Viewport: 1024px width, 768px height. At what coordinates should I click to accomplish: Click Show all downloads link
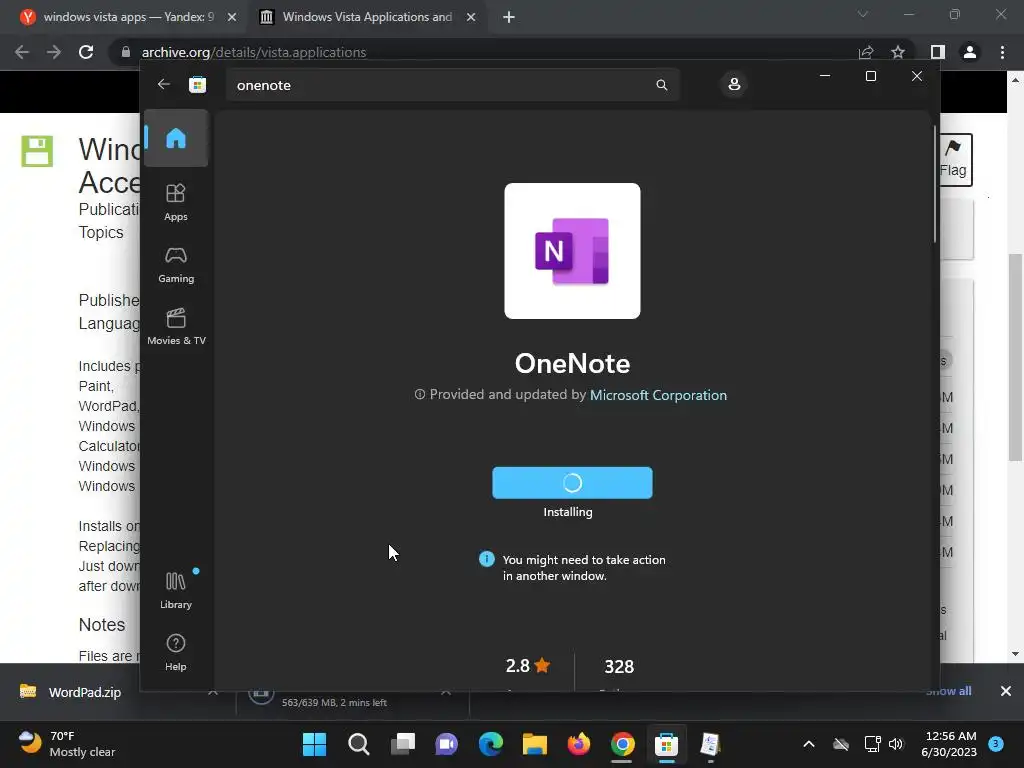pyautogui.click(x=949, y=691)
